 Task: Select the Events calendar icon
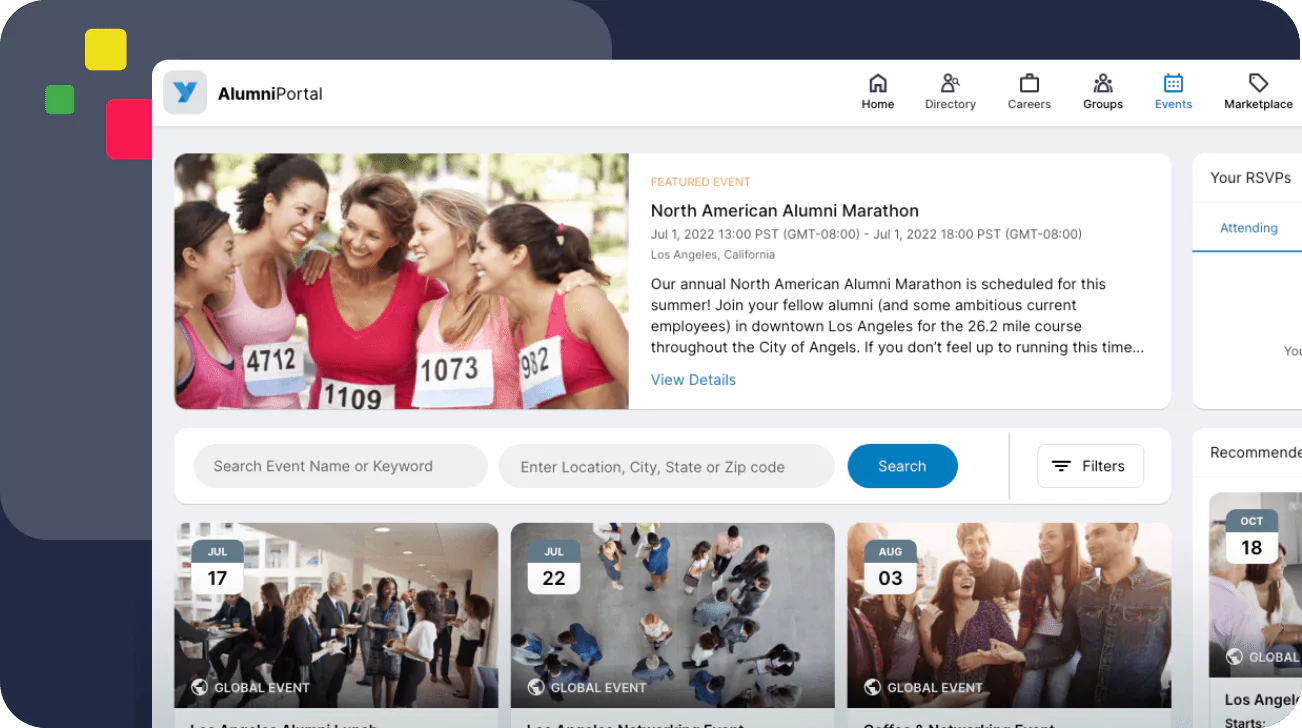(x=1172, y=83)
